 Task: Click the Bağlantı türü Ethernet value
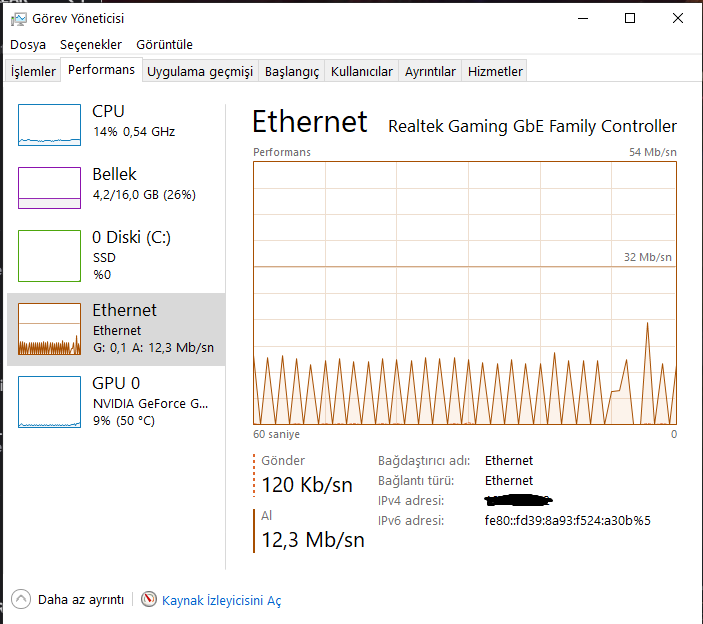pyautogui.click(x=509, y=481)
